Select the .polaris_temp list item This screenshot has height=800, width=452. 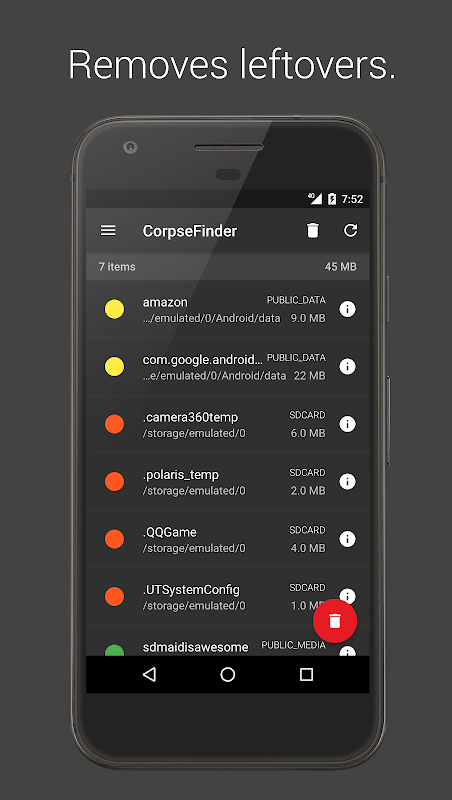coord(228,482)
